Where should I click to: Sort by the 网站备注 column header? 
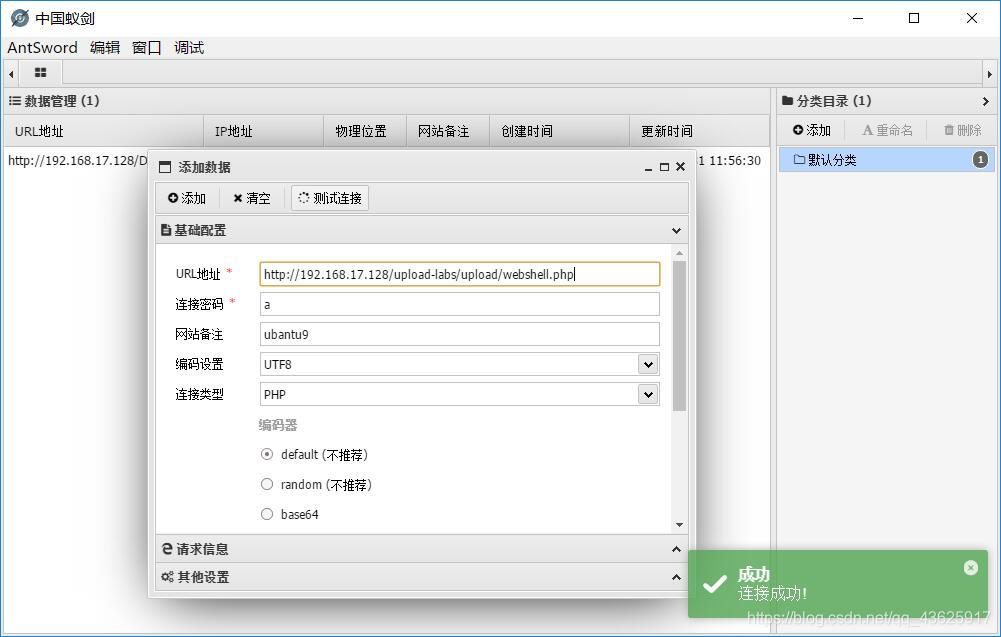pos(448,131)
